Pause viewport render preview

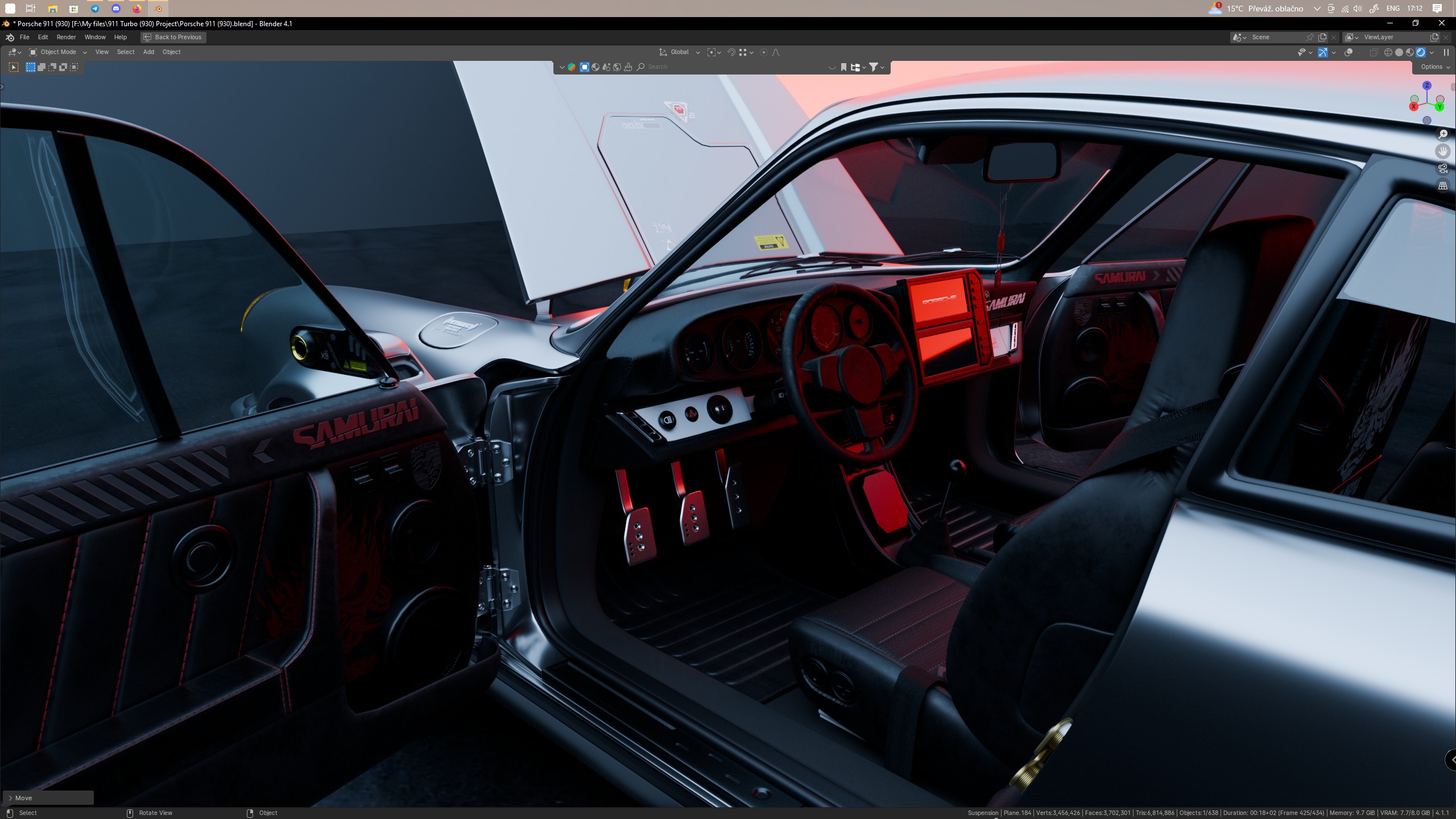[x=1446, y=52]
